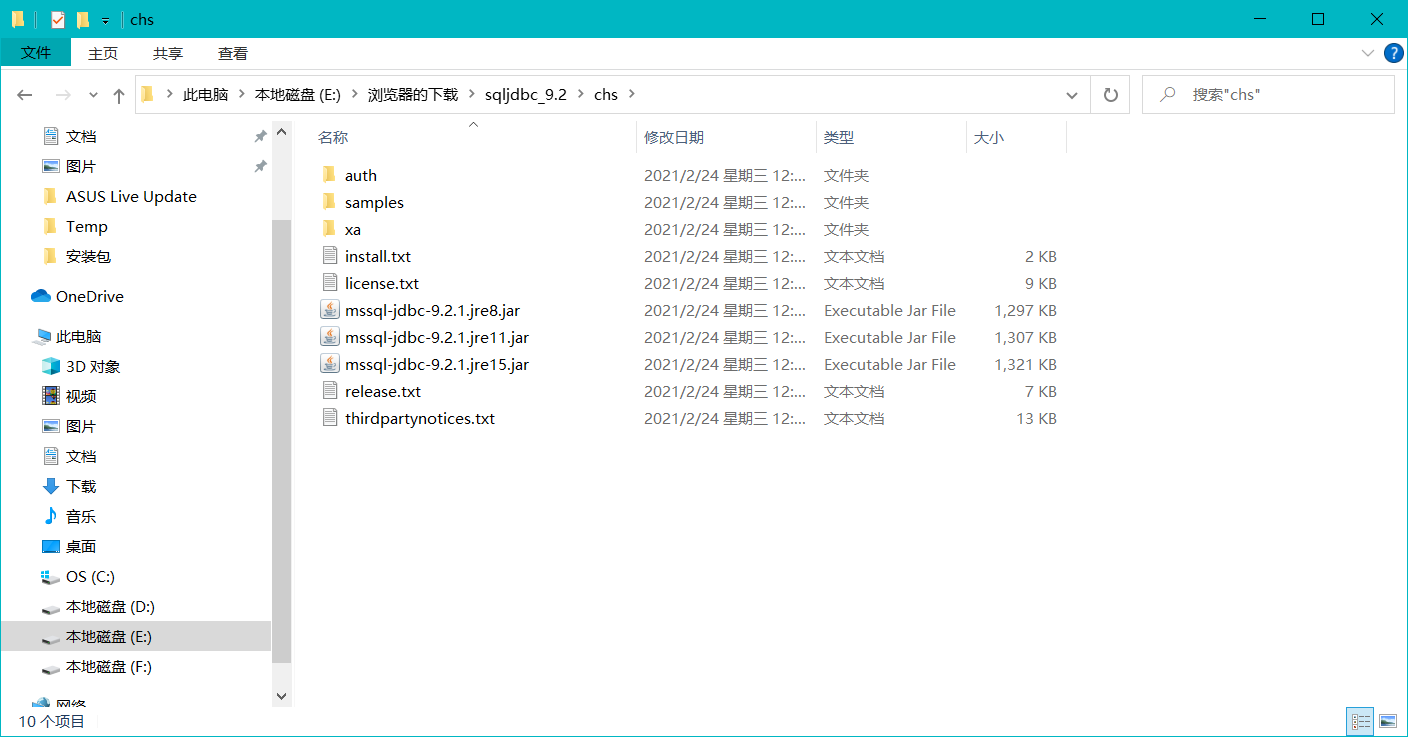Refresh the current folder view
Image resolution: width=1408 pixels, height=737 pixels.
click(1110, 95)
